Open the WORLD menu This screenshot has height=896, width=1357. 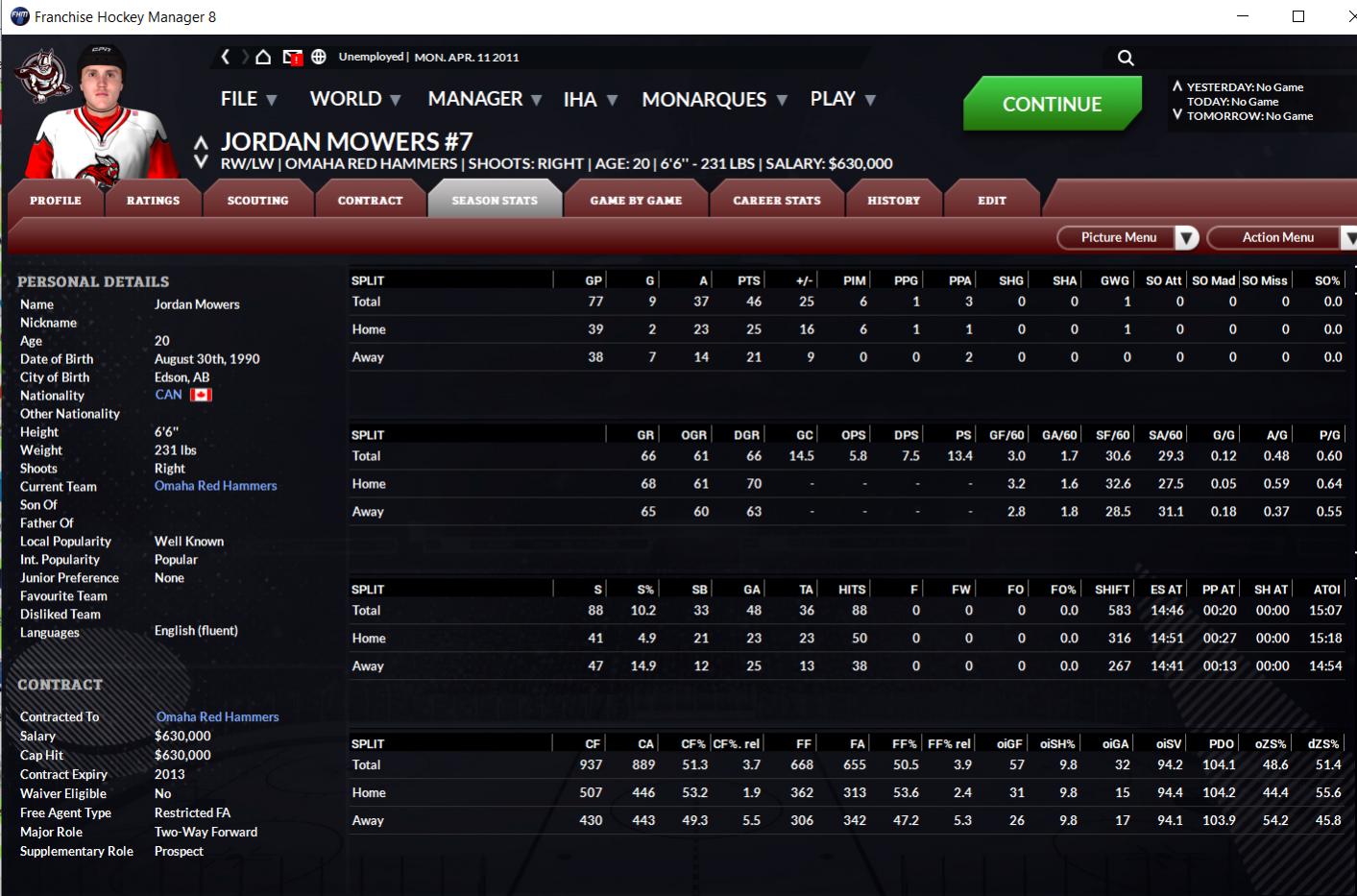point(354,99)
